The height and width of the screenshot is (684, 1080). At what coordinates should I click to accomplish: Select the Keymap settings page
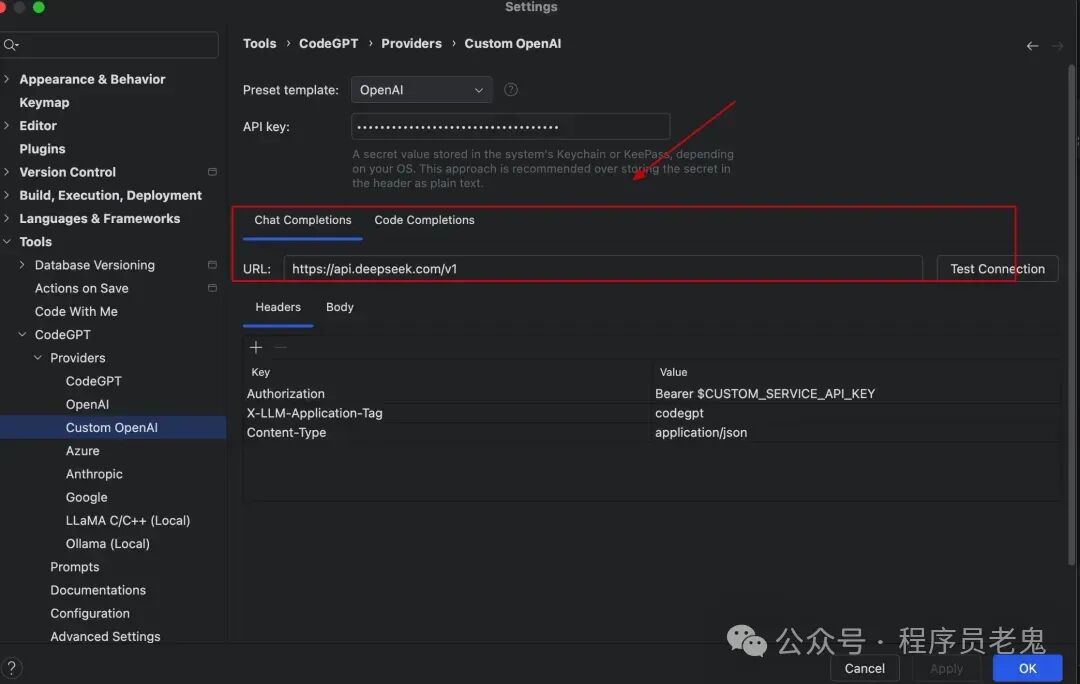click(x=44, y=103)
